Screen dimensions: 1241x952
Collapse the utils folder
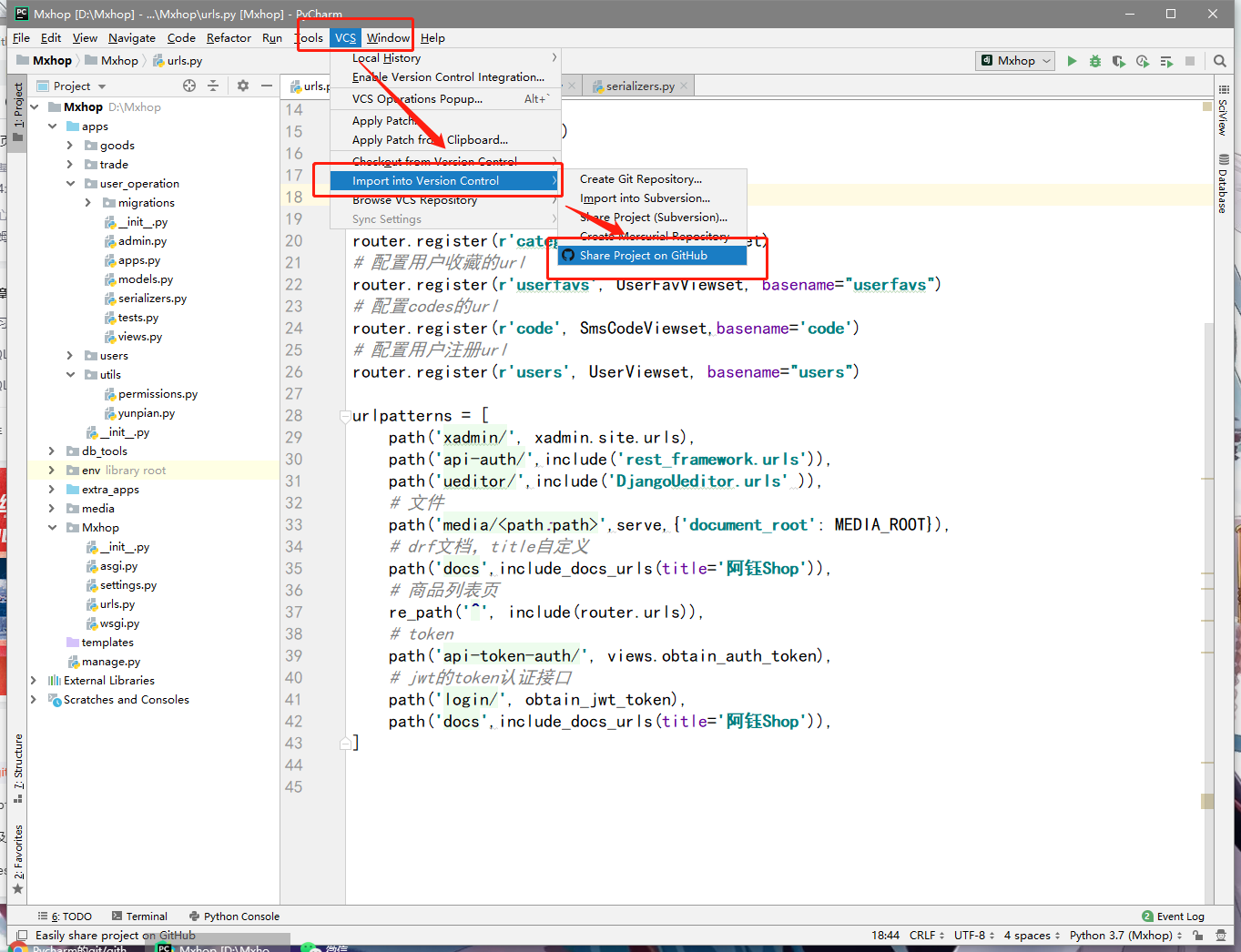click(70, 375)
